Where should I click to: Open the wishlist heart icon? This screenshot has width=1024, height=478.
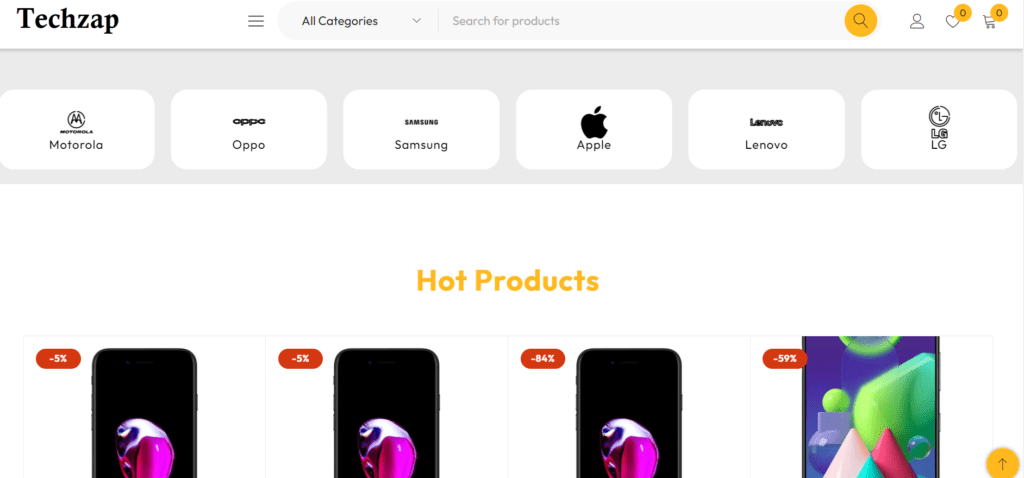click(x=953, y=22)
